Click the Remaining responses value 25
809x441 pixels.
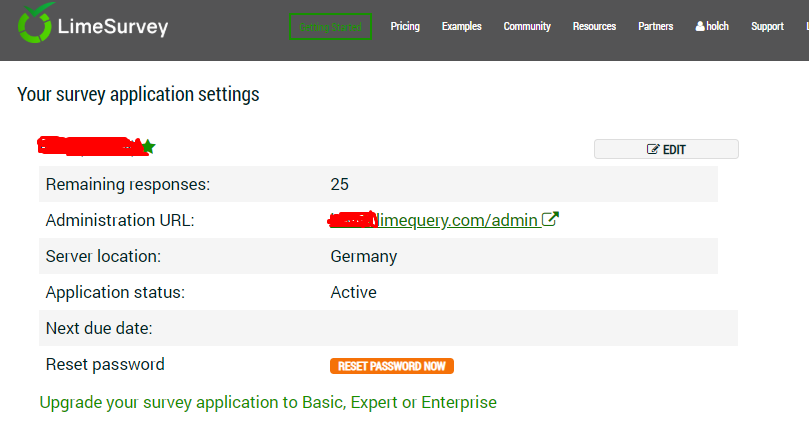point(339,184)
